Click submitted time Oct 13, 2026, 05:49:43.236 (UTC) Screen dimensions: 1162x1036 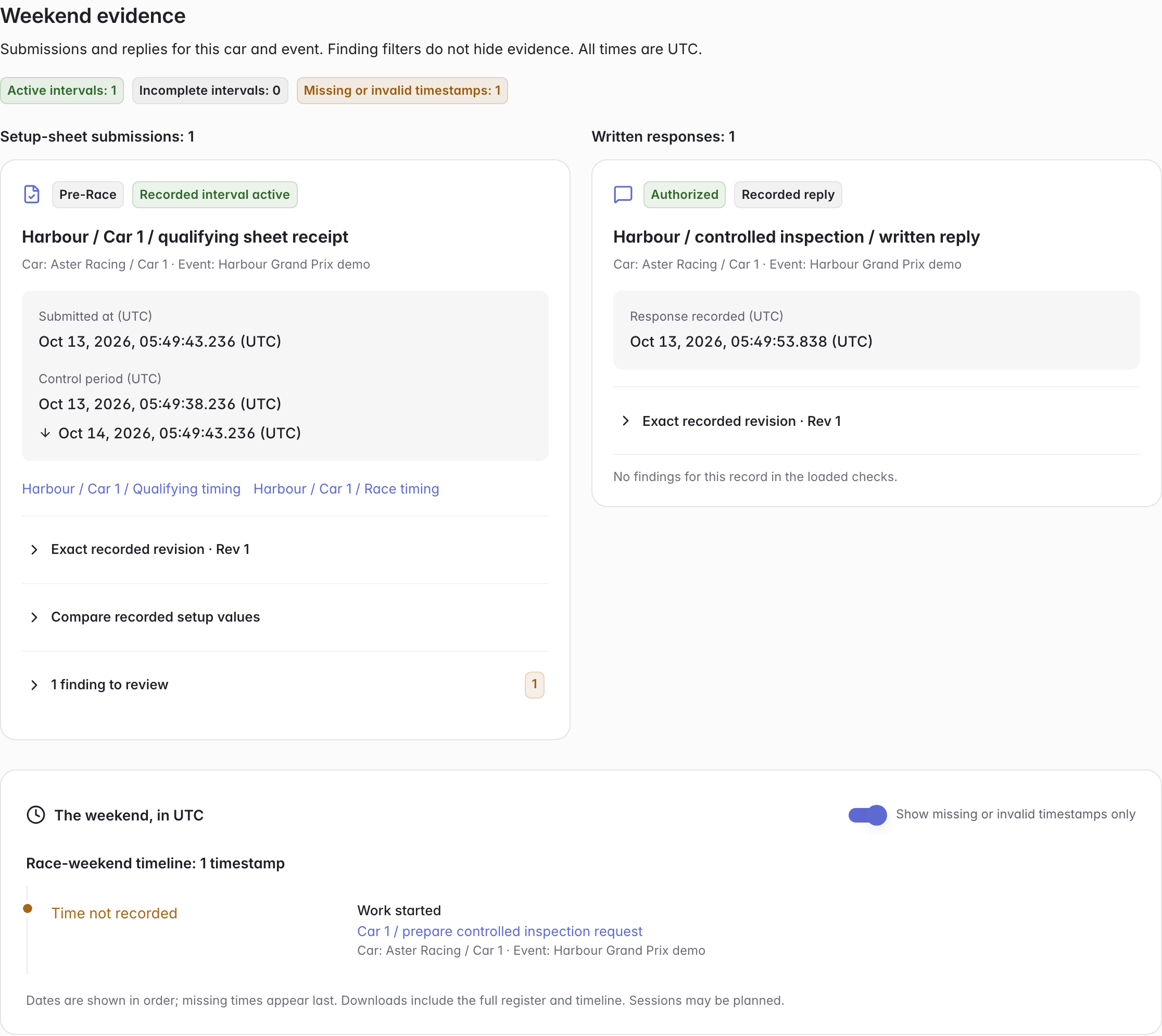[160, 342]
